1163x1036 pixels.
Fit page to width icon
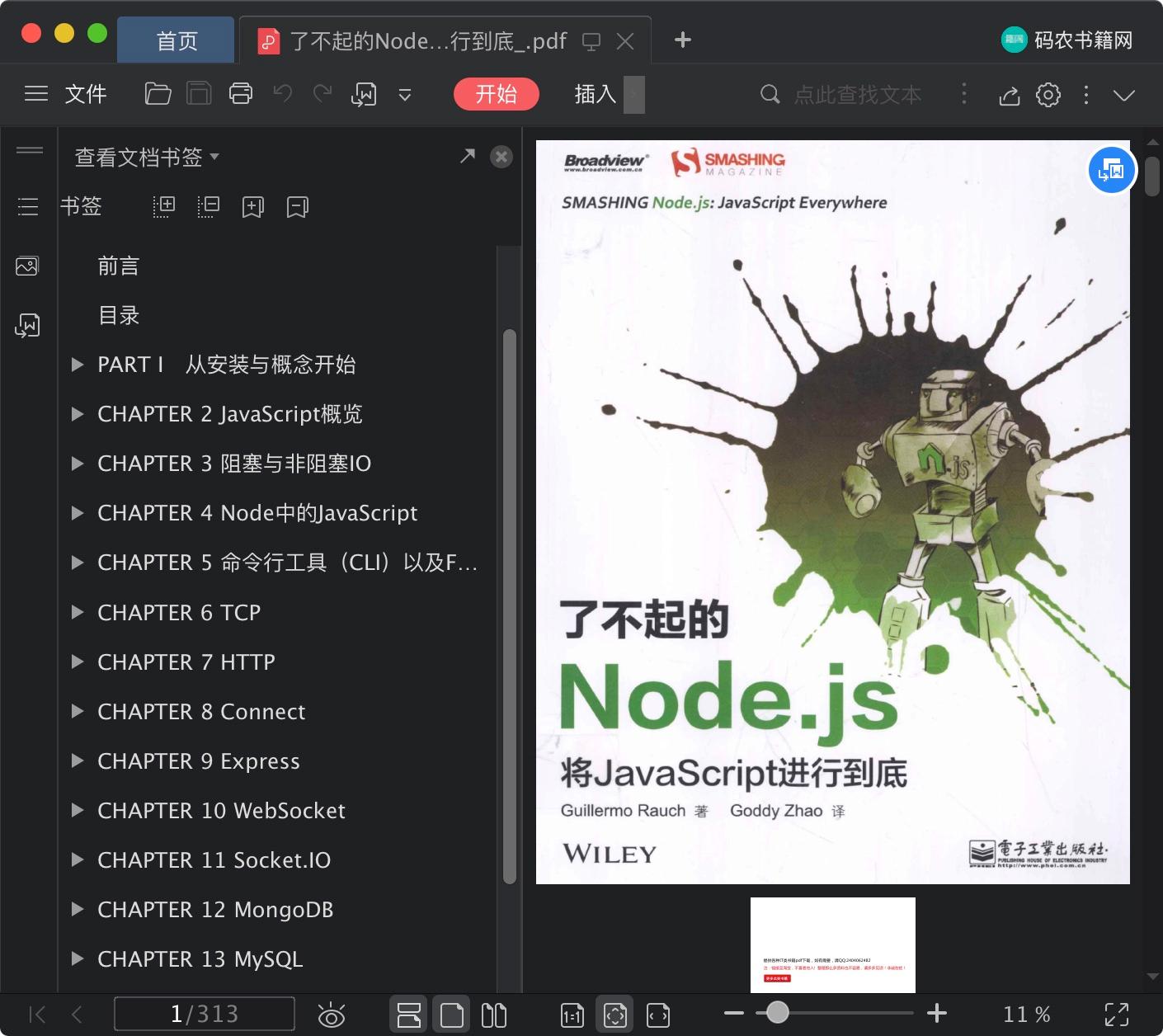pyautogui.click(x=658, y=1015)
